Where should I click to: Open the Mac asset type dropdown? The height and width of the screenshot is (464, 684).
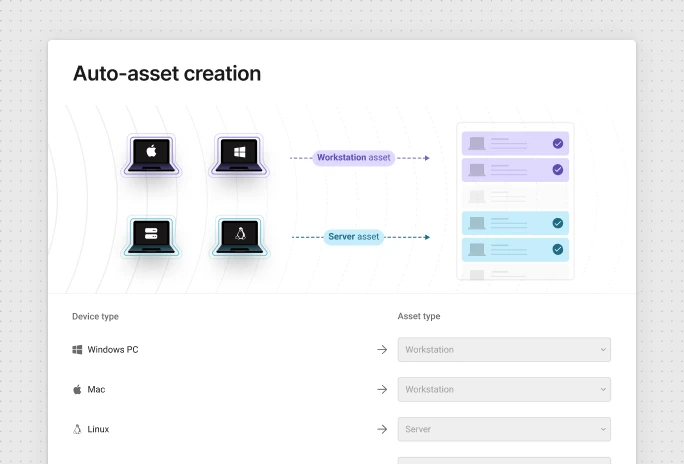[x=504, y=389]
